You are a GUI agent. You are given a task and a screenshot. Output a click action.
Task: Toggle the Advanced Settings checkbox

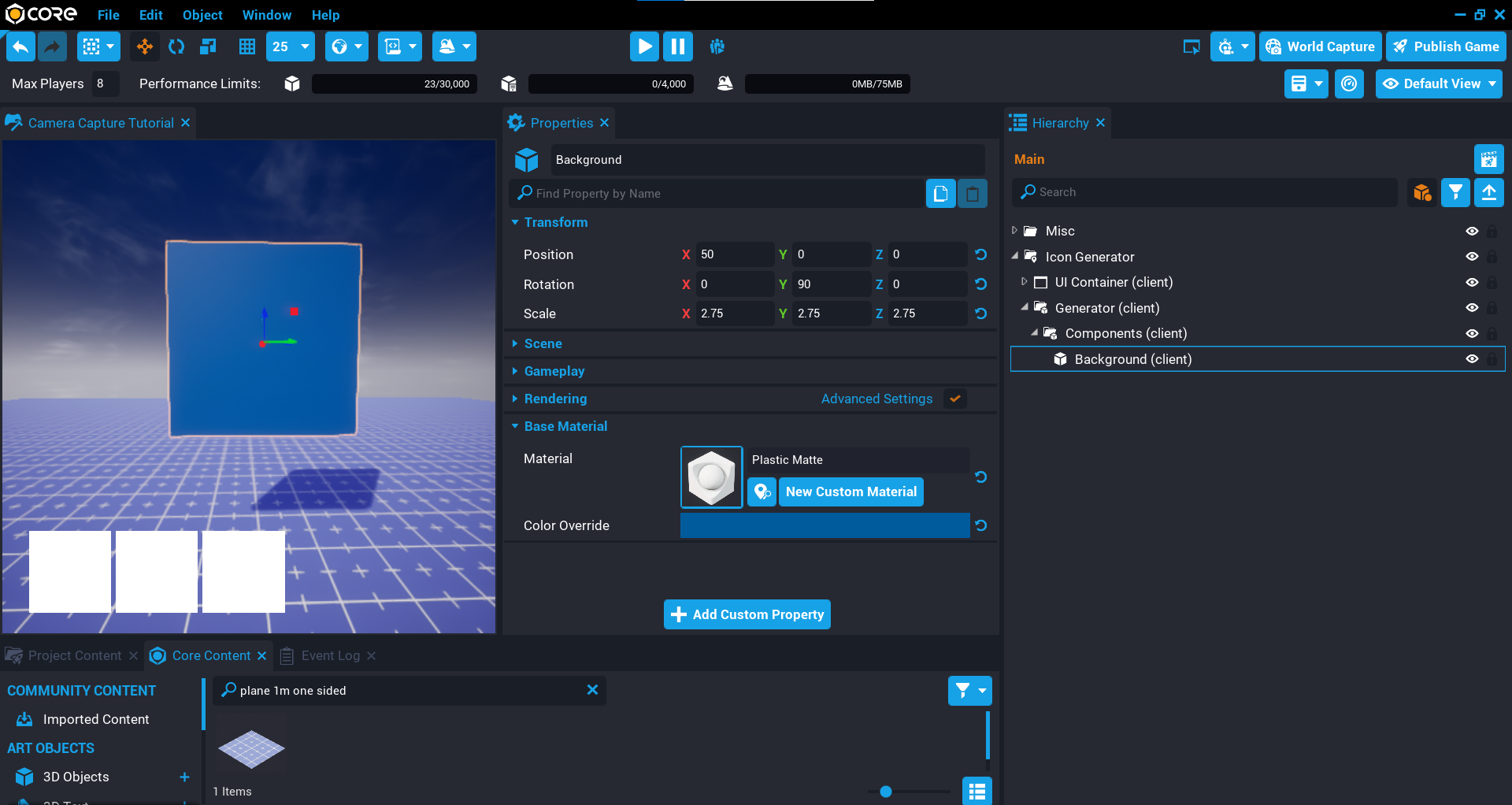click(954, 399)
